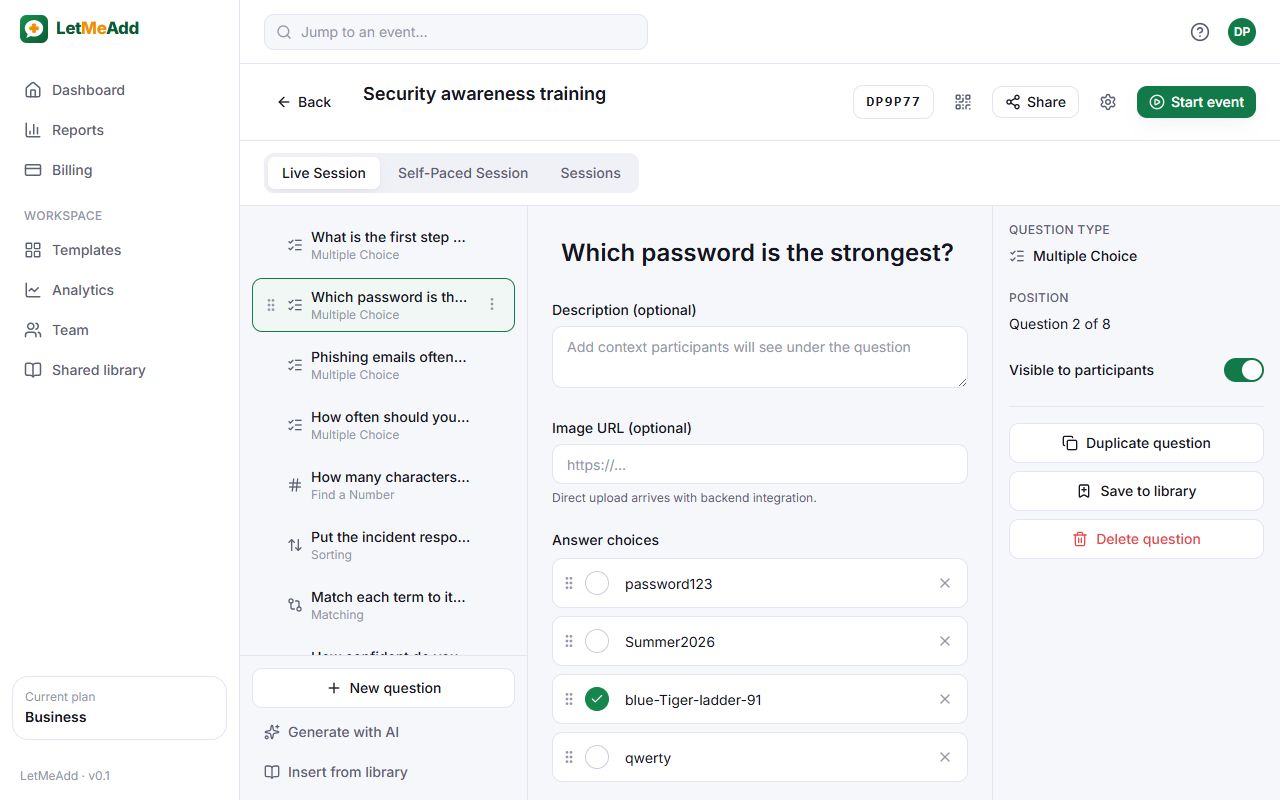This screenshot has height=800, width=1280.
Task: Toggle Visible to participants switch
Action: point(1244,370)
